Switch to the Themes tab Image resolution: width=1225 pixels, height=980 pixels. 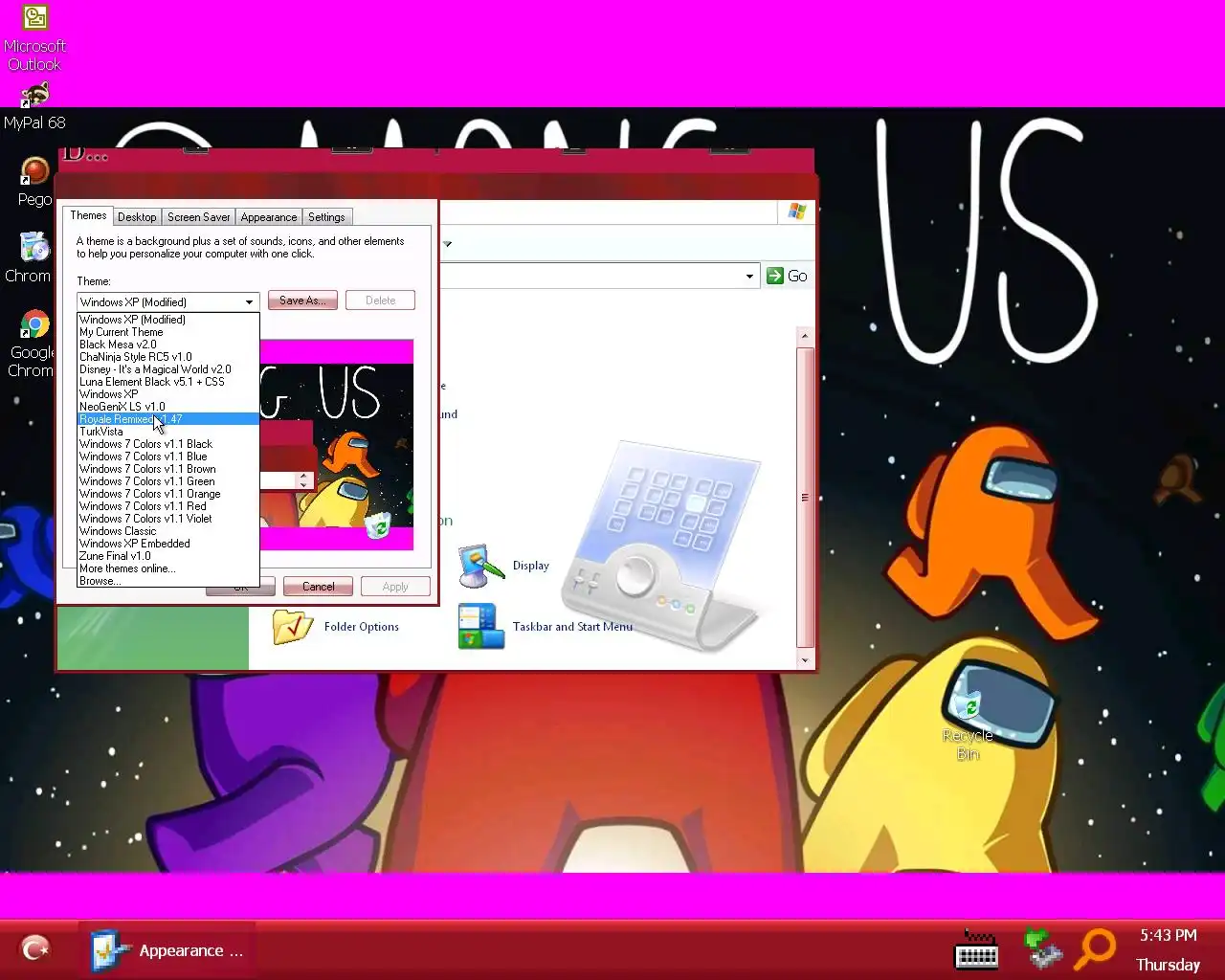(x=88, y=215)
